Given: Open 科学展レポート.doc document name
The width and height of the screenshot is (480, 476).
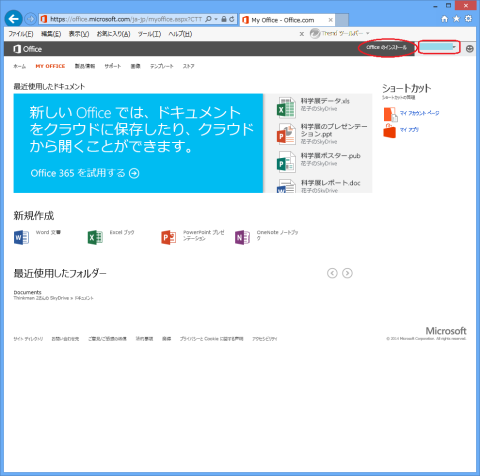Looking at the screenshot, I should point(331,183).
